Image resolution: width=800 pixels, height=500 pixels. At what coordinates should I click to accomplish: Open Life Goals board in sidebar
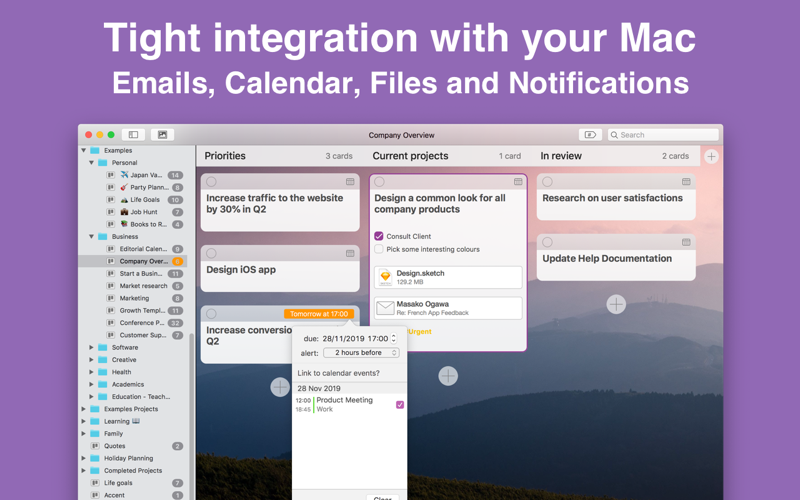pyautogui.click(x=144, y=199)
